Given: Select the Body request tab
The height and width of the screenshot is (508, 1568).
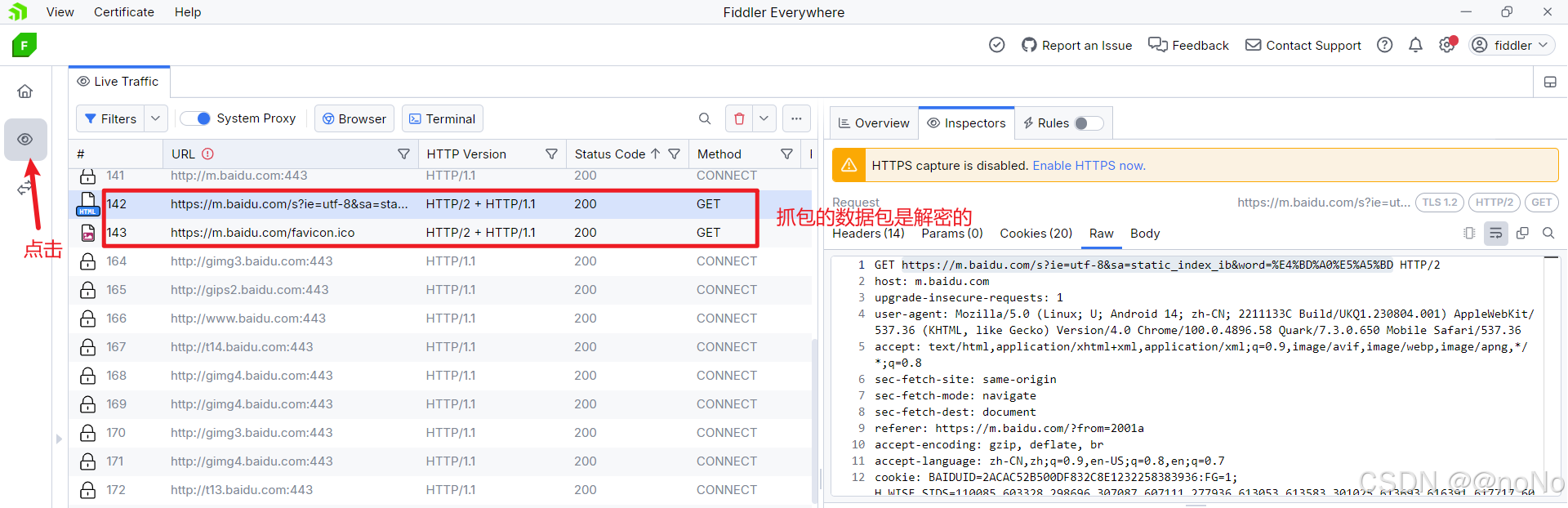Looking at the screenshot, I should point(1145,234).
